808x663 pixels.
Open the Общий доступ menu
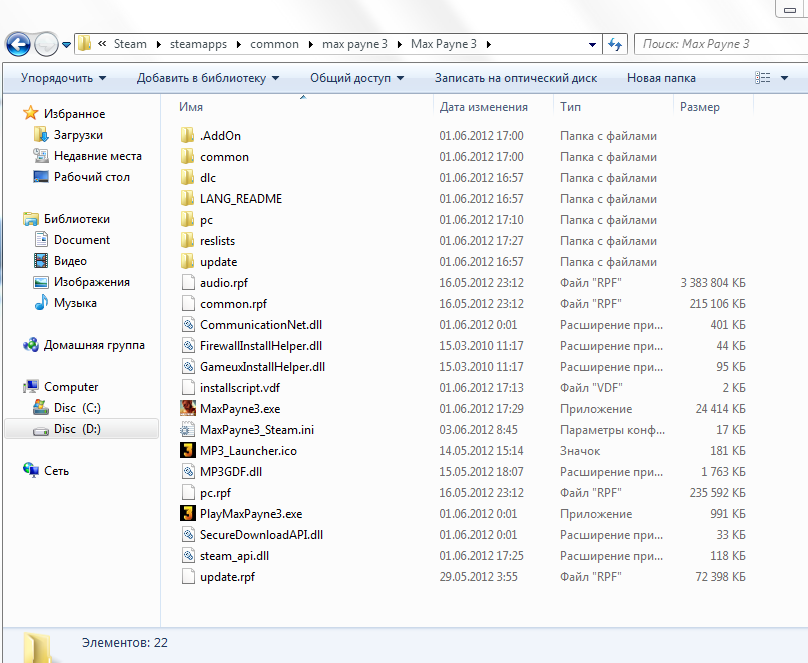click(x=357, y=78)
